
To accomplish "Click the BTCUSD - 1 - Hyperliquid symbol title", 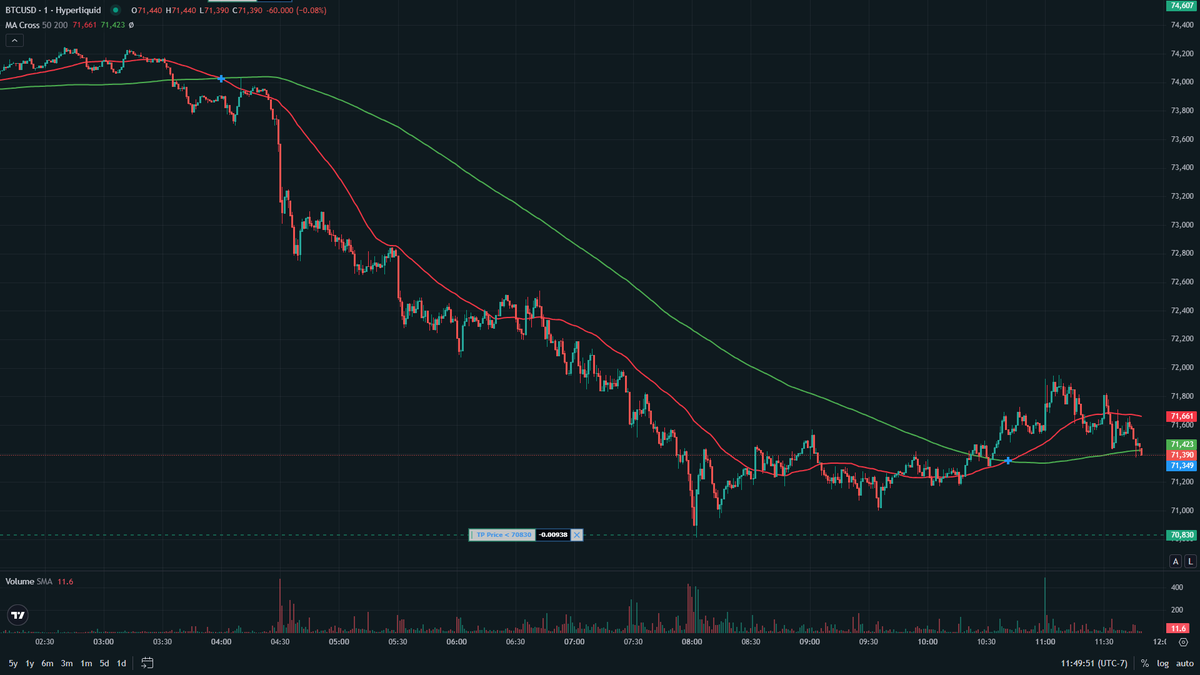I will [55, 10].
